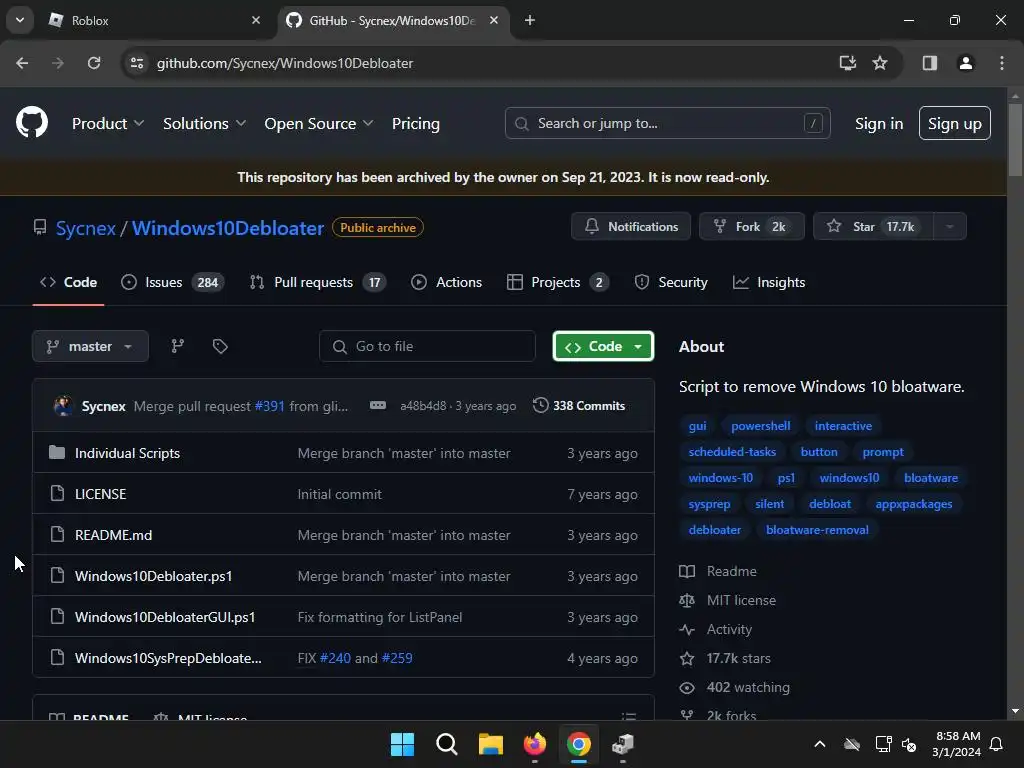This screenshot has height=768, width=1024.
Task: Open the README.md file
Action: point(114,535)
